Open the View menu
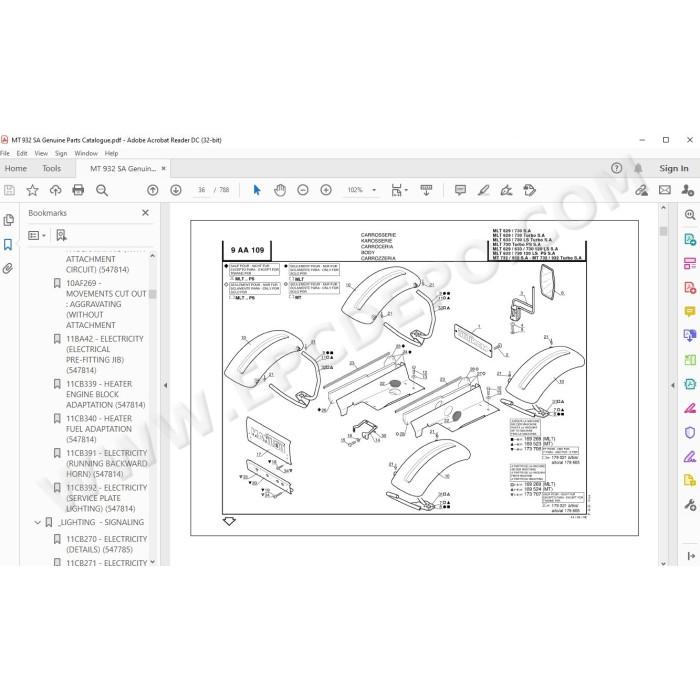The image size is (700, 700). pos(41,153)
